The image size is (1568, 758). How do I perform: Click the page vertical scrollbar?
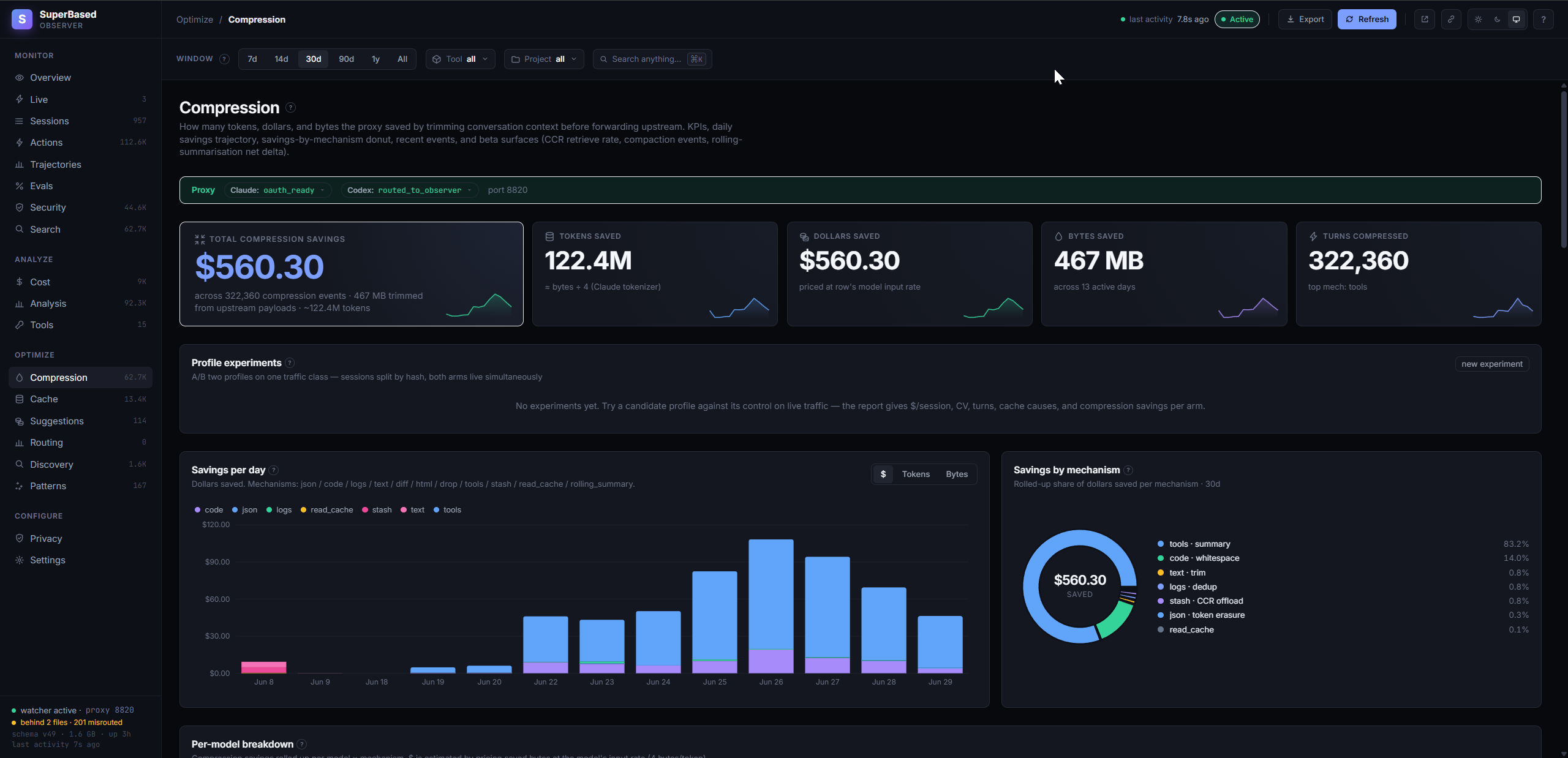[1564, 168]
